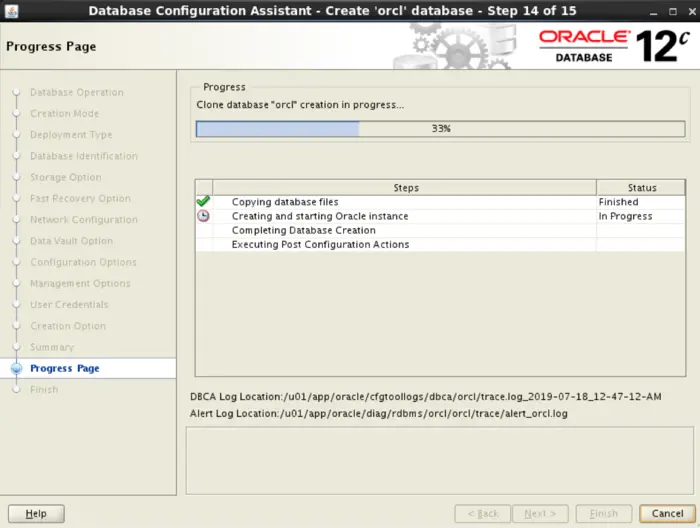Select User Credentials step in sidebar

(x=69, y=304)
